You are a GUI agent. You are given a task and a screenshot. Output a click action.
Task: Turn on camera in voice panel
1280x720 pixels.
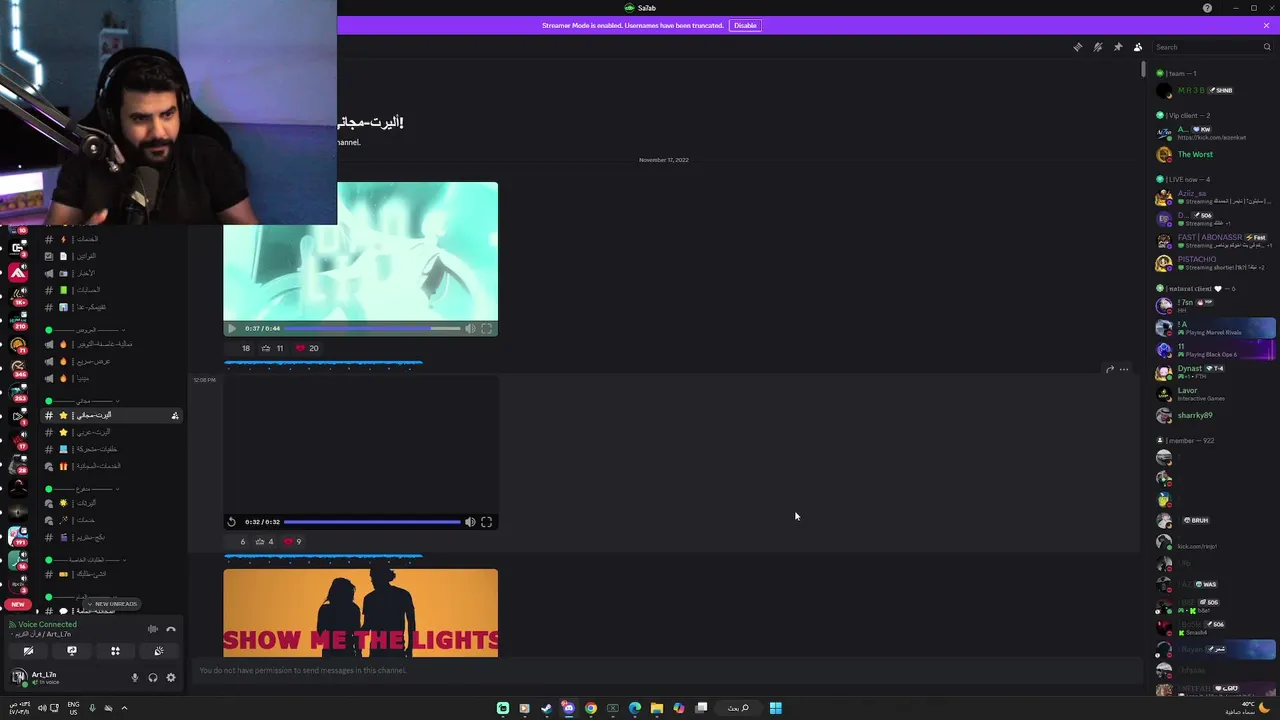[28, 651]
